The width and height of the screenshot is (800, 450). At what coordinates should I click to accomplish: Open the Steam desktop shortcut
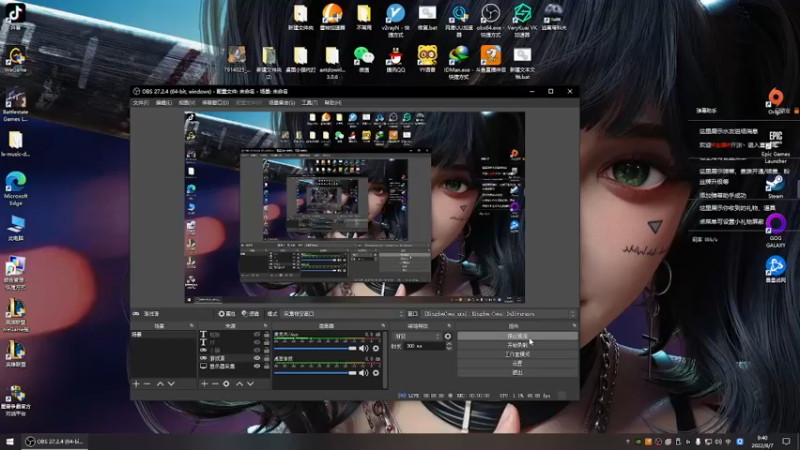point(776,187)
